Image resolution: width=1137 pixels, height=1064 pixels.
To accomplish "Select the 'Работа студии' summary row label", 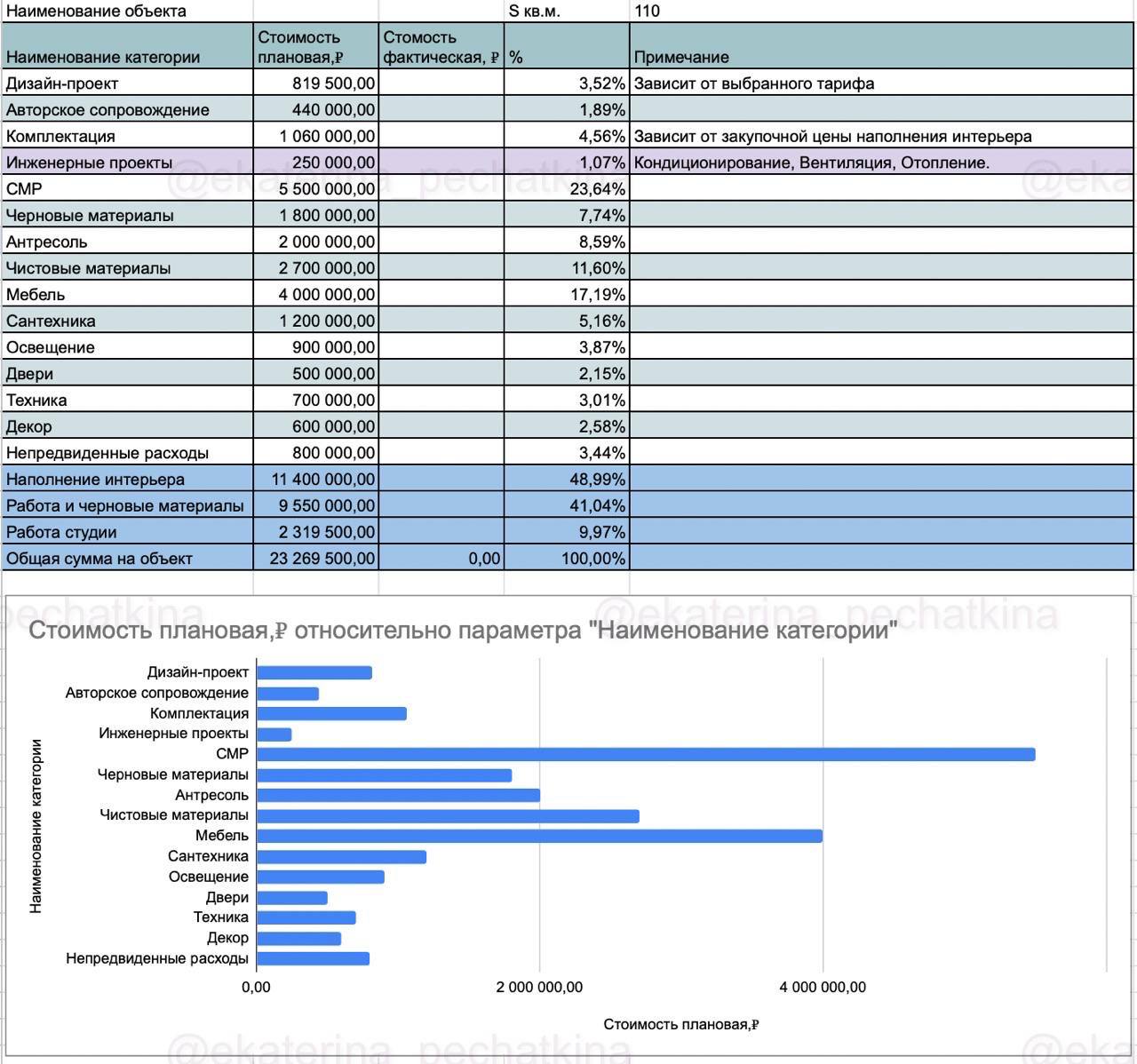I will 127,532.
